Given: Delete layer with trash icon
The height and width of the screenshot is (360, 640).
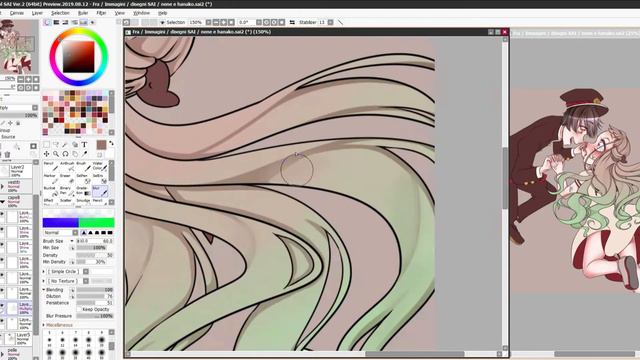Looking at the screenshot, I should [7, 155].
